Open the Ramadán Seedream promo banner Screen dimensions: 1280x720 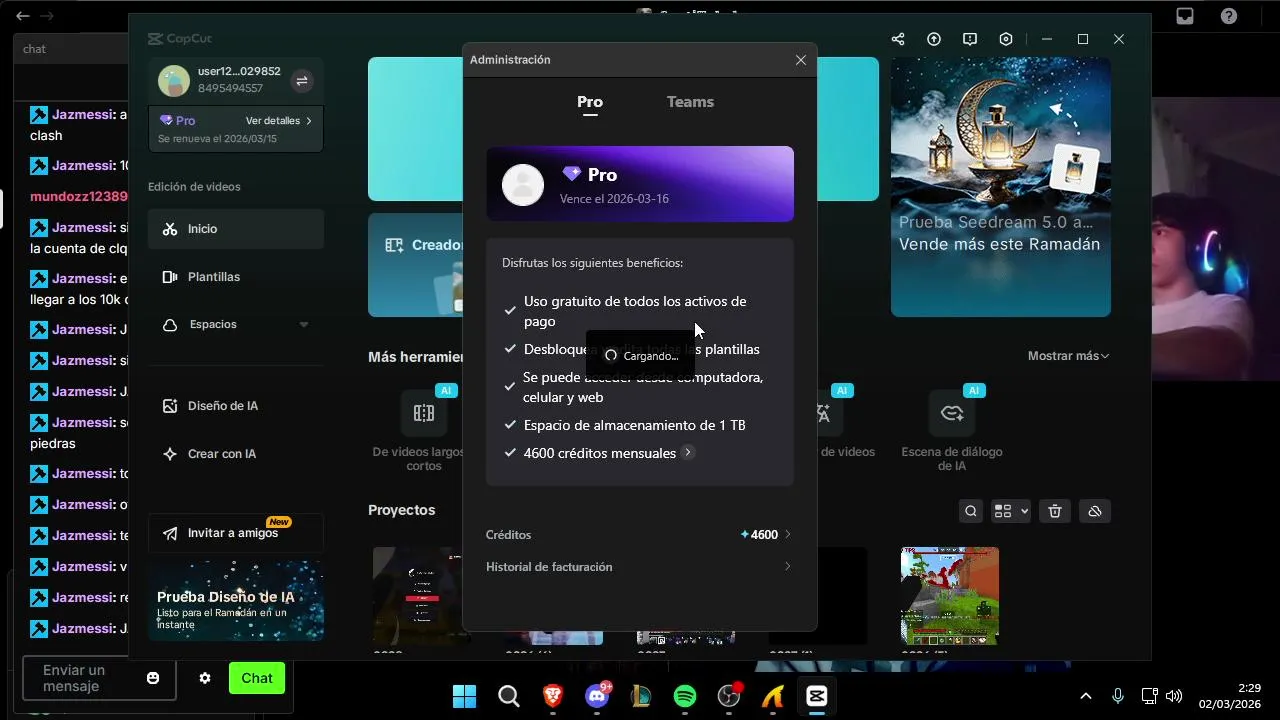point(1001,187)
